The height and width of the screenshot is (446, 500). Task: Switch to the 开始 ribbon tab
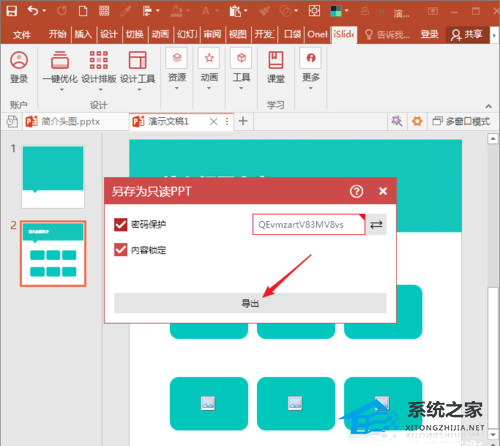click(57, 34)
